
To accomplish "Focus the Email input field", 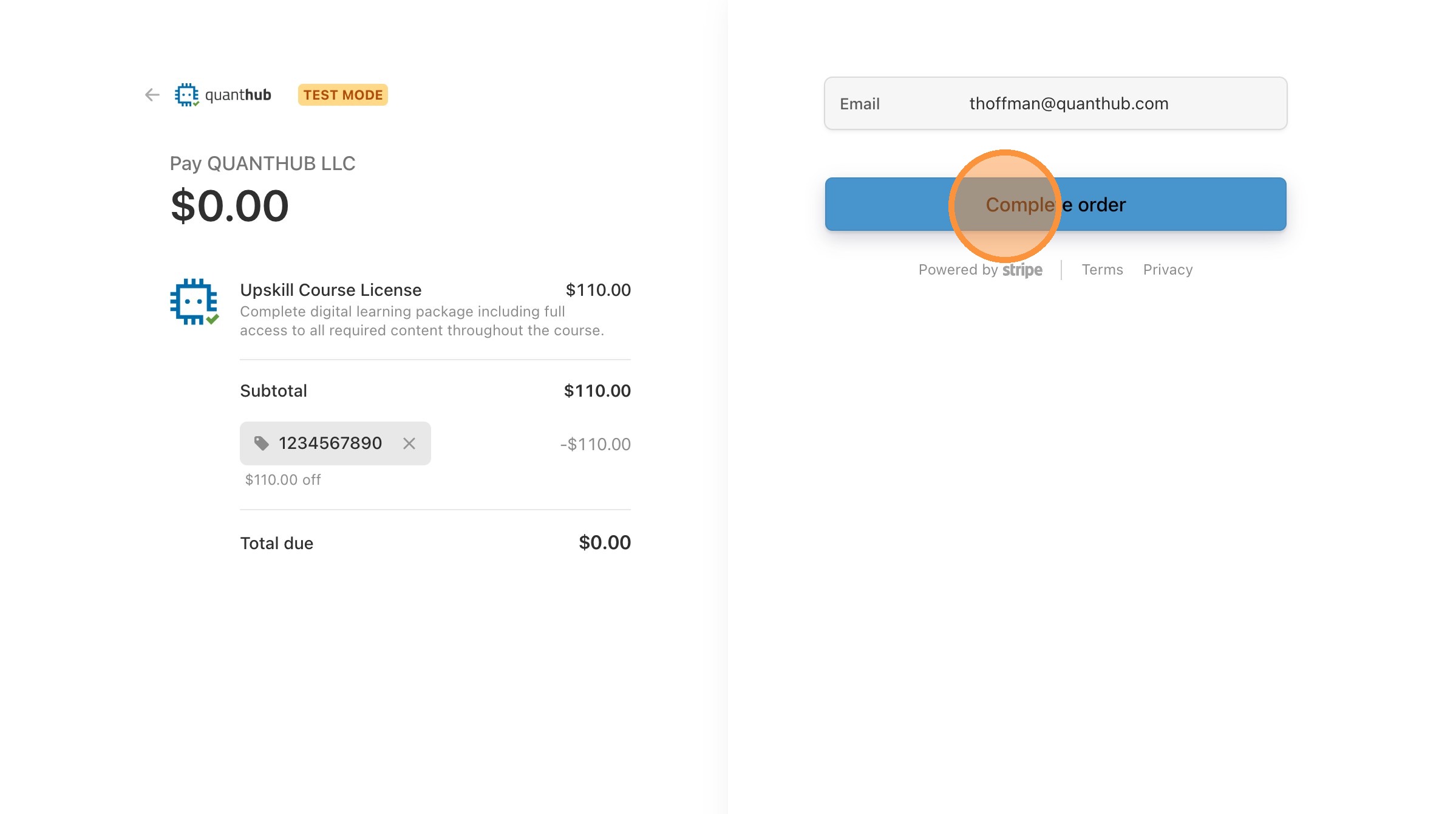I will 1068,104.
